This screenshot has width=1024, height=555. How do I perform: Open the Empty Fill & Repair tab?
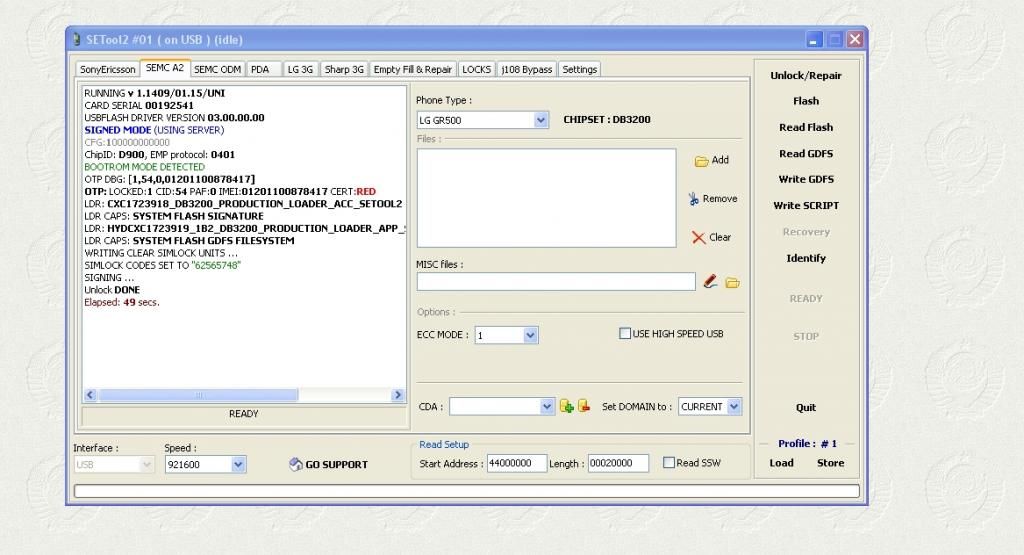(x=413, y=69)
